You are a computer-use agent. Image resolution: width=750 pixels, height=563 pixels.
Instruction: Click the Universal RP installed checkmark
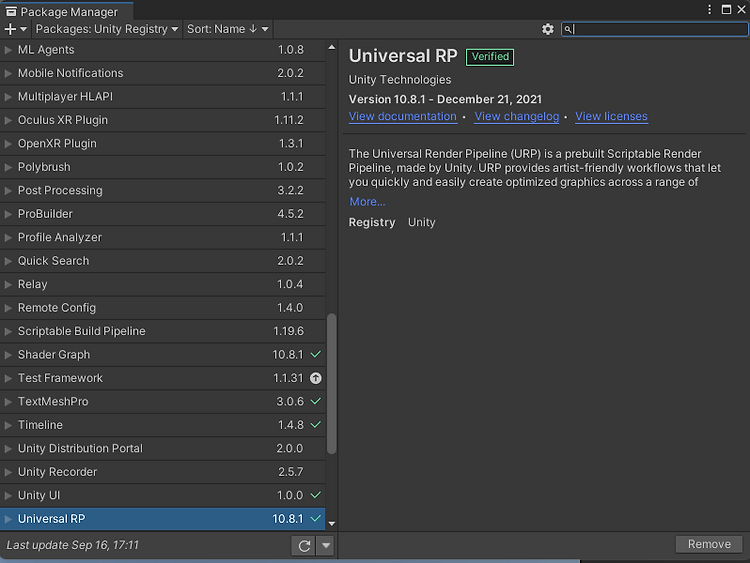point(316,519)
